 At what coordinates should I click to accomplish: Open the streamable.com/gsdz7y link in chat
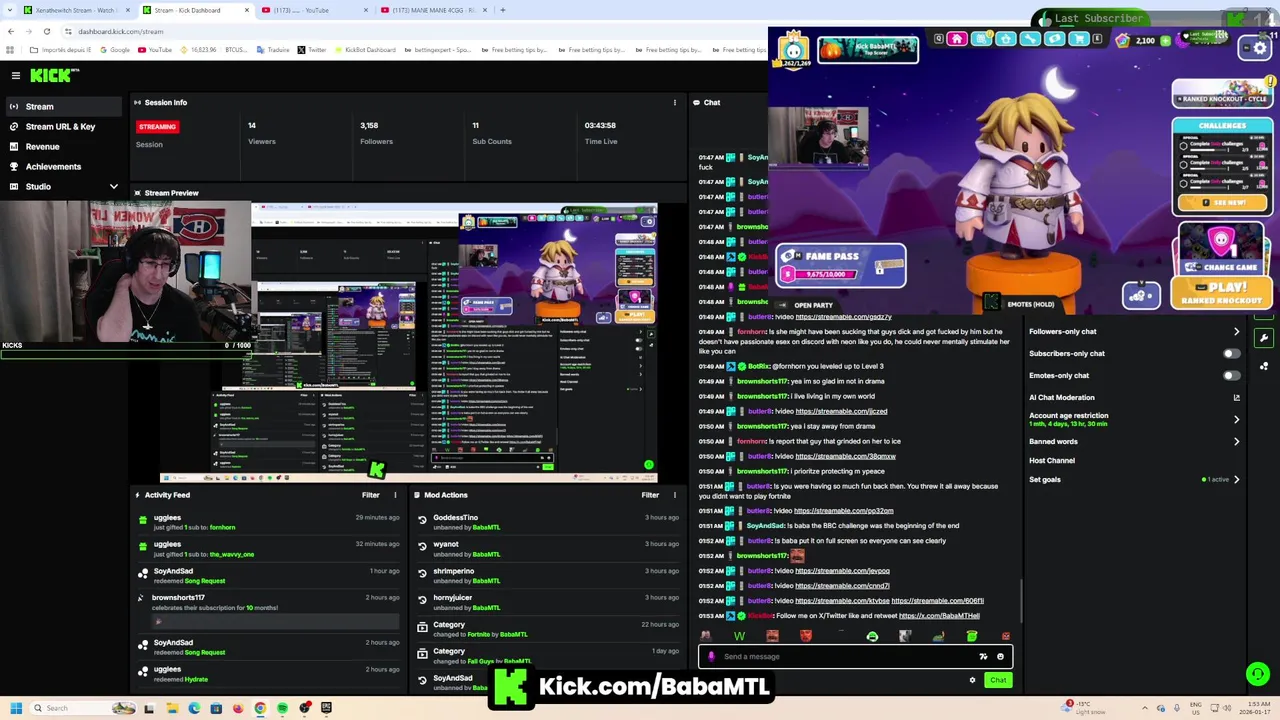pyautogui.click(x=842, y=317)
